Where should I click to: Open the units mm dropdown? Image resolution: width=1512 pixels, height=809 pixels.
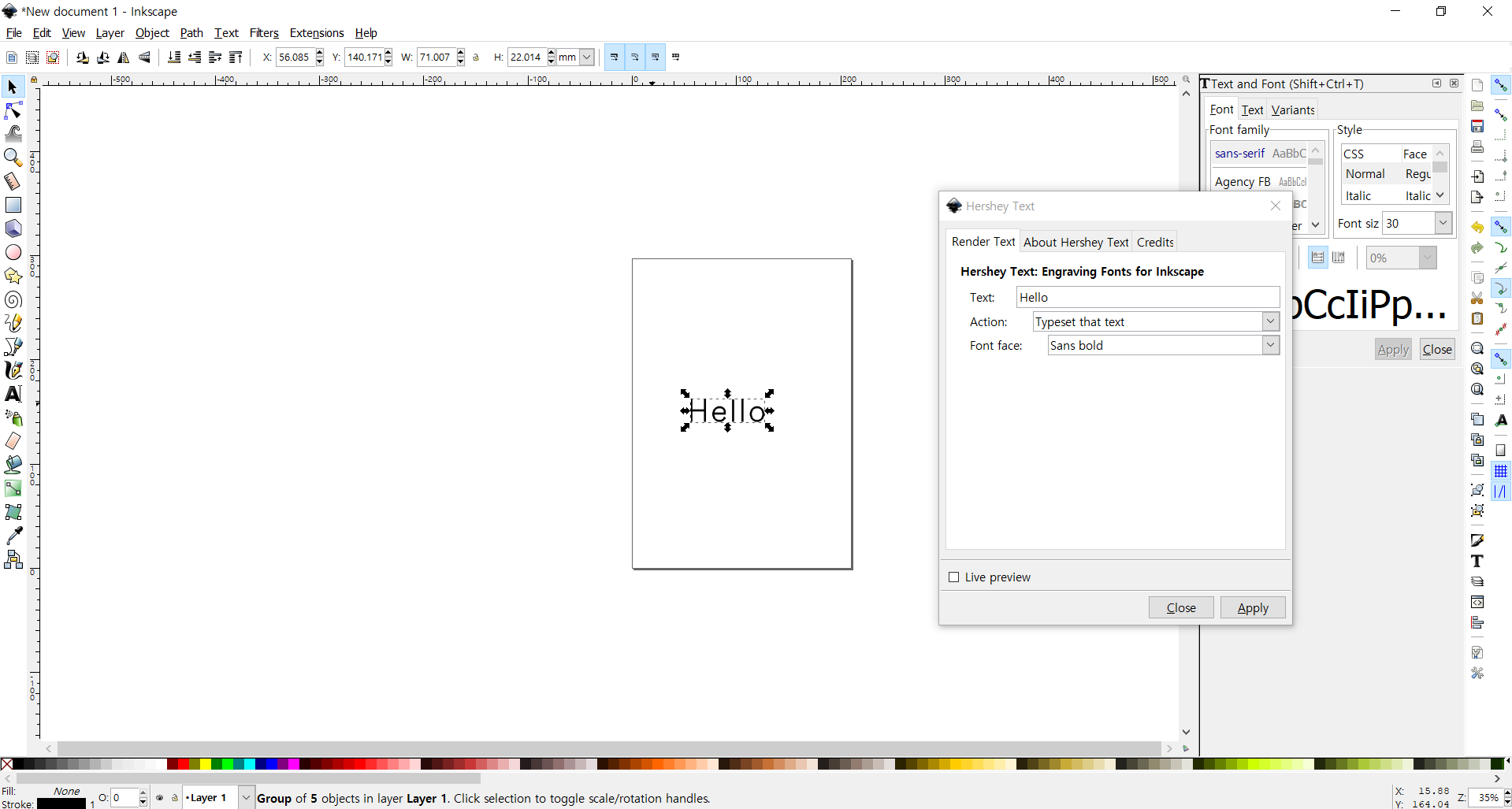tap(587, 58)
